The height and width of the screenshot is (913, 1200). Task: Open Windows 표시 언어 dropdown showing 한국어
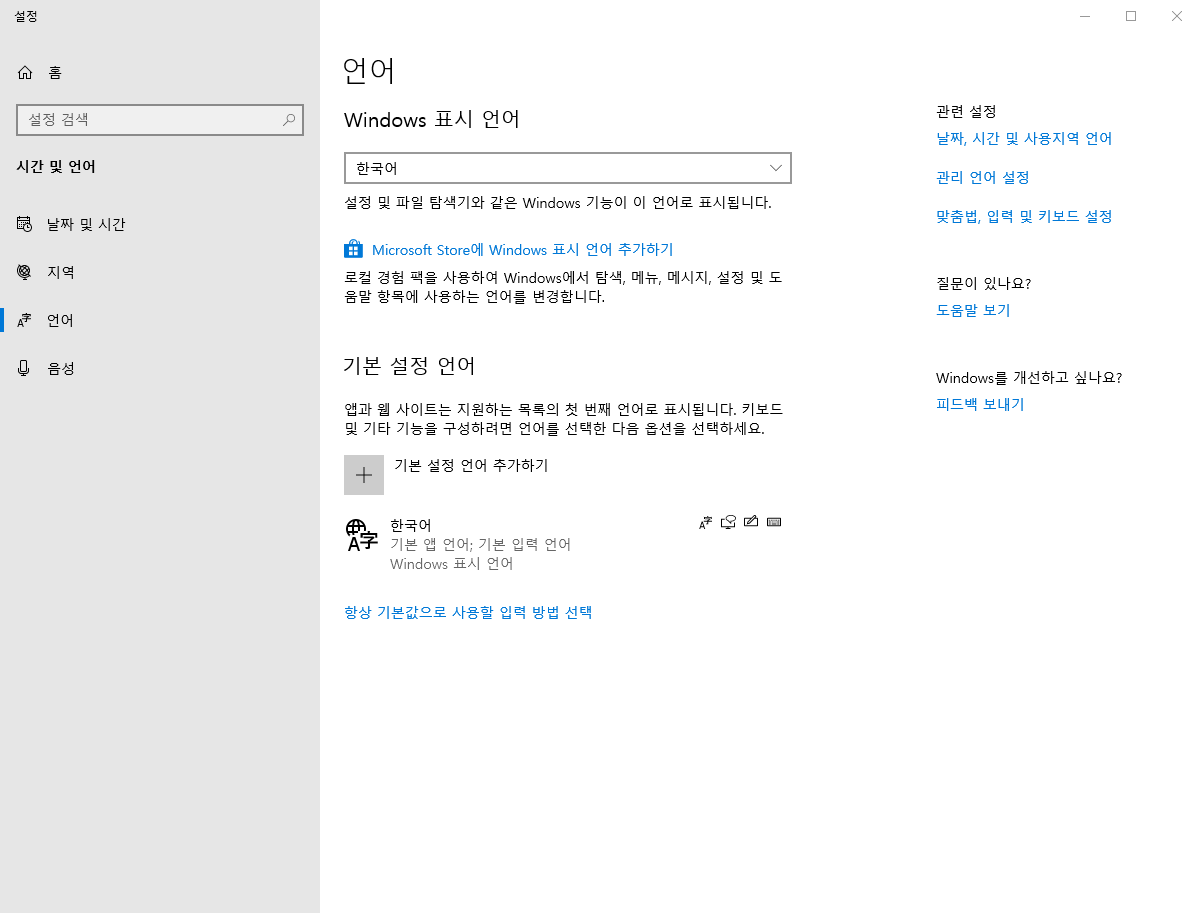tap(567, 168)
